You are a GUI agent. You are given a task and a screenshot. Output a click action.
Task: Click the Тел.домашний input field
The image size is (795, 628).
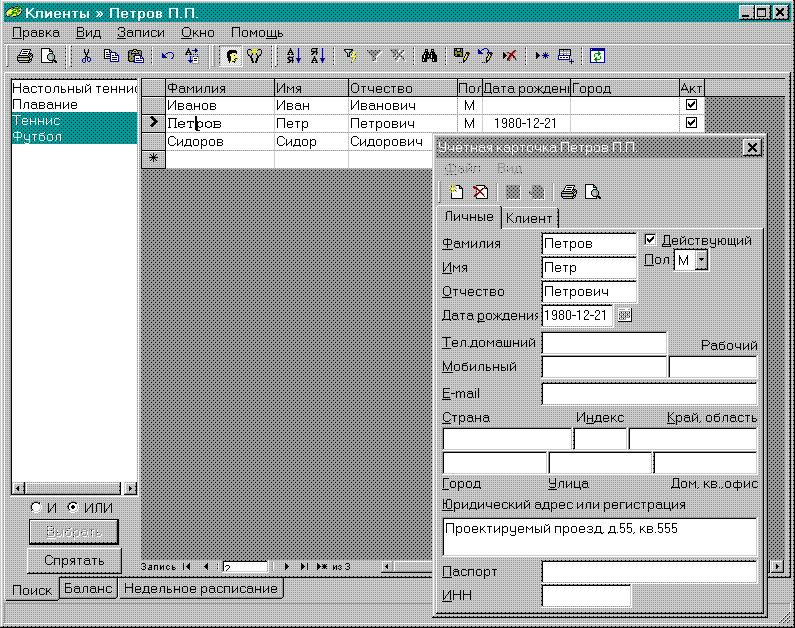point(604,343)
